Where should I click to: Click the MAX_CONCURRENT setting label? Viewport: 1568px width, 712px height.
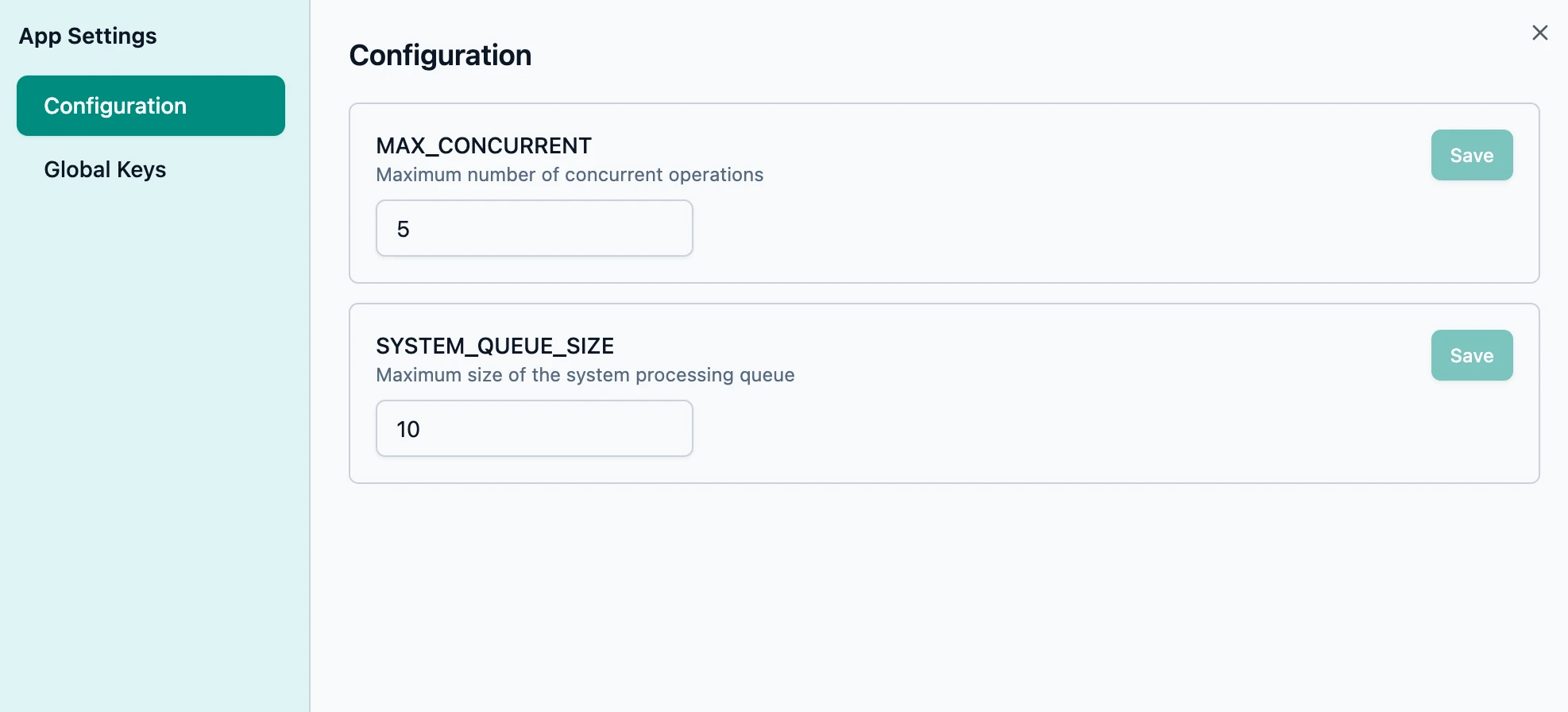(484, 145)
